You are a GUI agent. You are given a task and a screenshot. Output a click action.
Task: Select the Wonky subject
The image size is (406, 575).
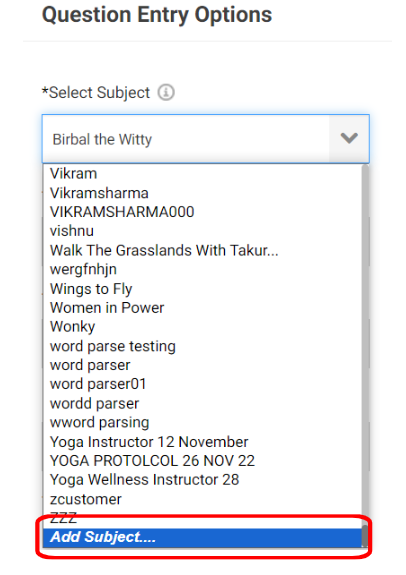(x=202, y=327)
